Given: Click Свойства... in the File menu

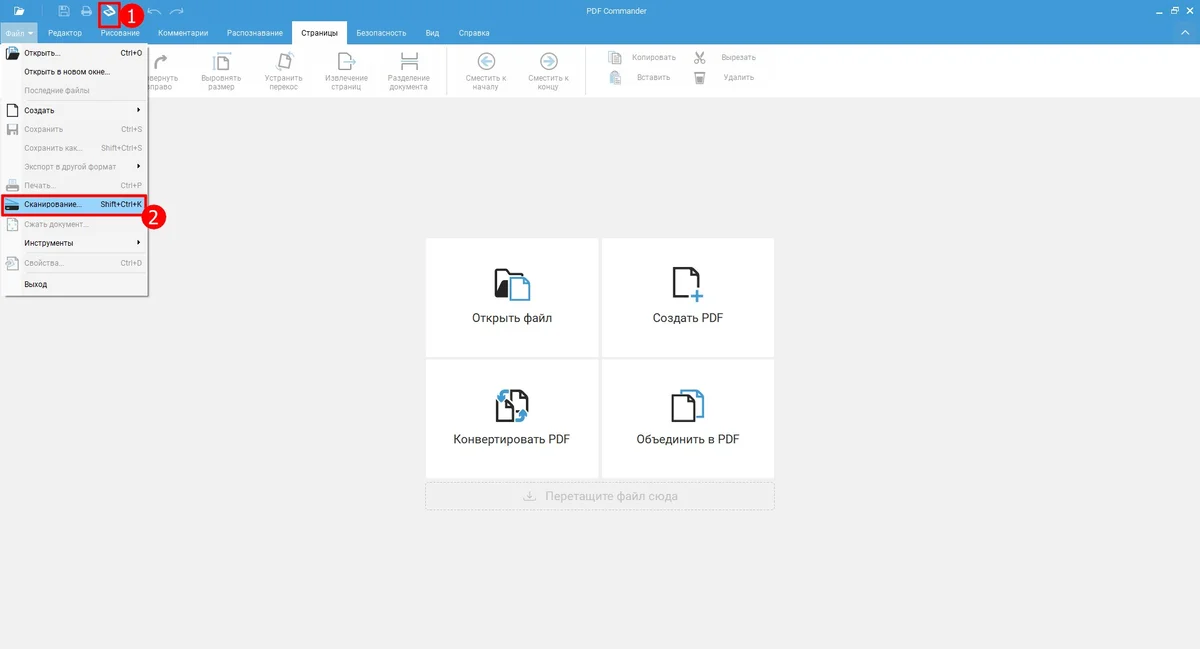Looking at the screenshot, I should [x=76, y=263].
